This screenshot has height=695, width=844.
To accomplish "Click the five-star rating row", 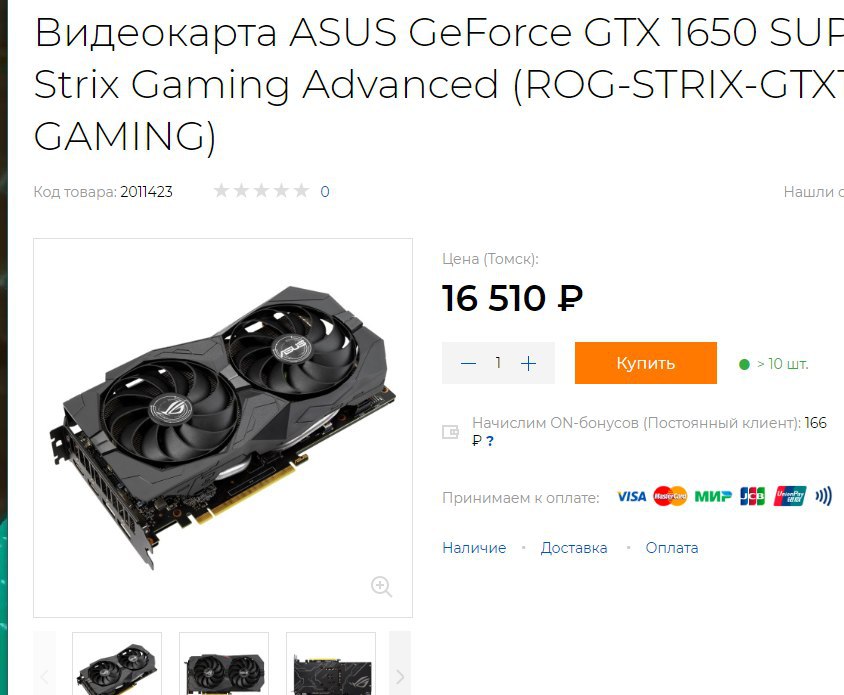I will pos(262,191).
